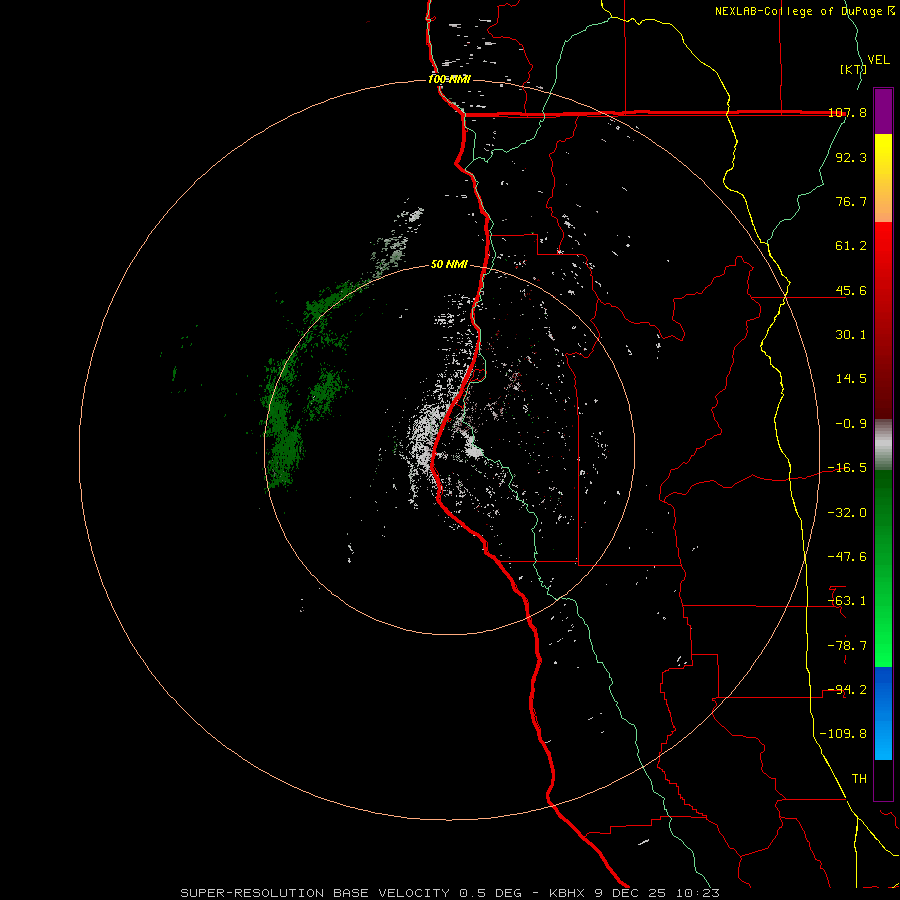Click the Super-Resolution Base Velocity caption text

click(x=449, y=893)
